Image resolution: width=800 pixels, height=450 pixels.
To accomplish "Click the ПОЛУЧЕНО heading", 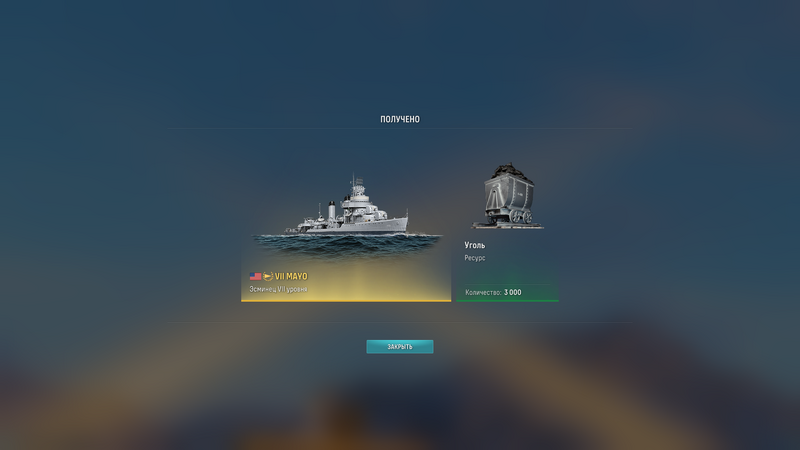I will click(400, 119).
